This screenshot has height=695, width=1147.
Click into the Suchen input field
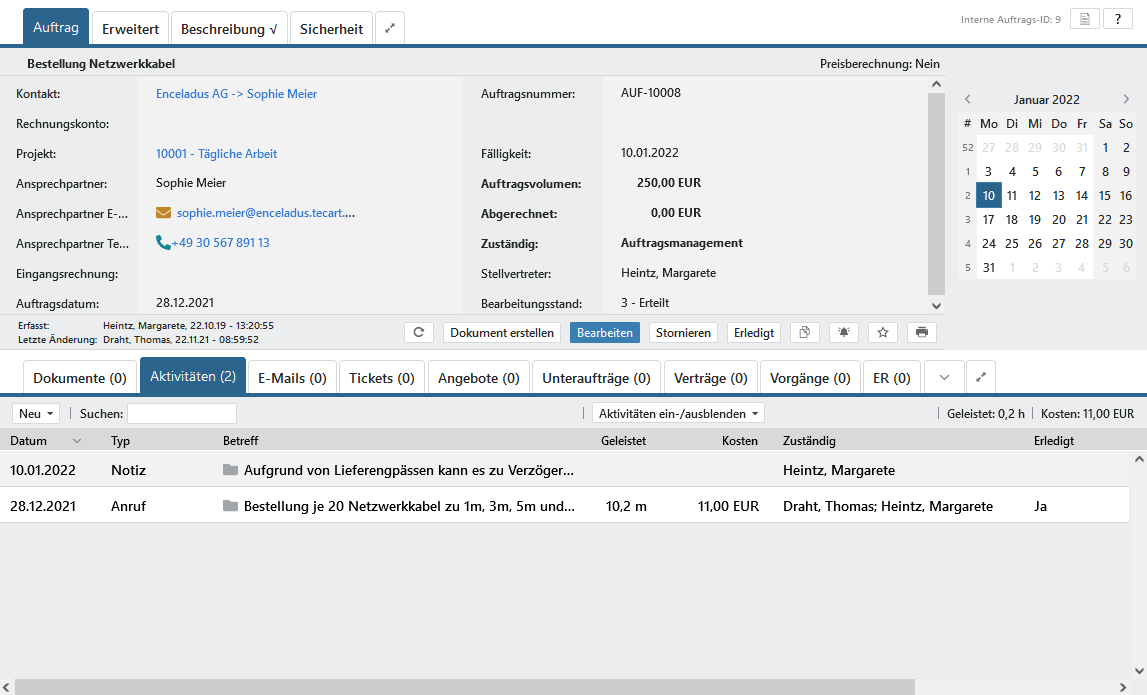tap(181, 414)
